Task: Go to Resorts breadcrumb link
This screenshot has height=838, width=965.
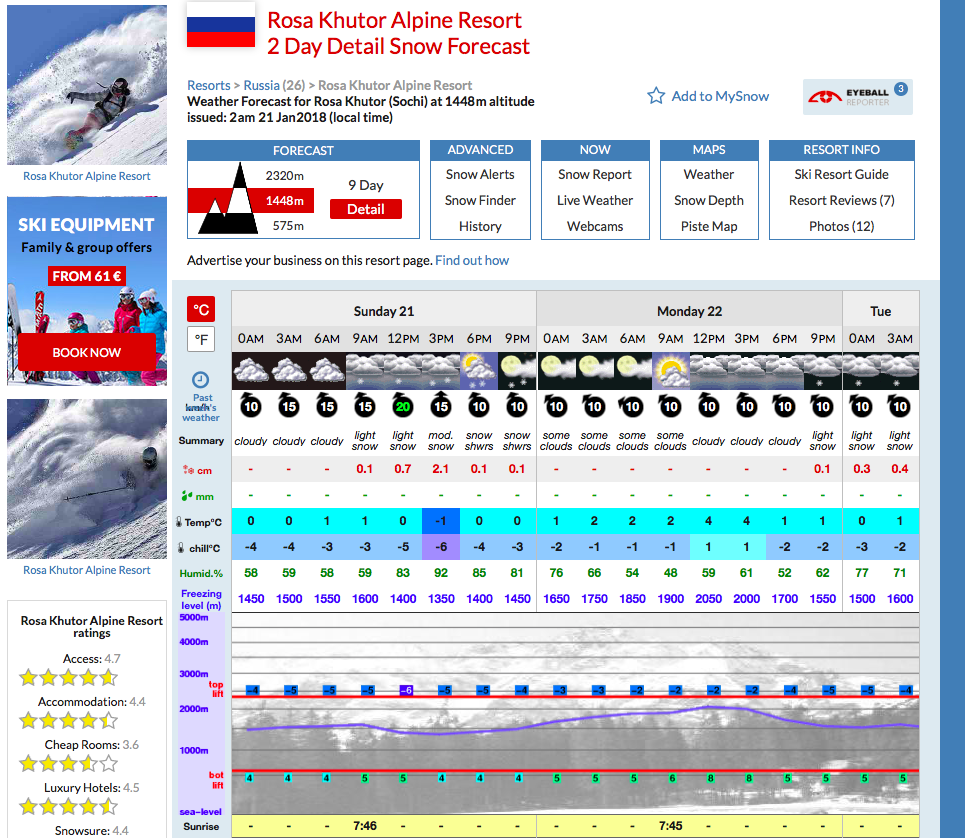Action: coord(209,86)
